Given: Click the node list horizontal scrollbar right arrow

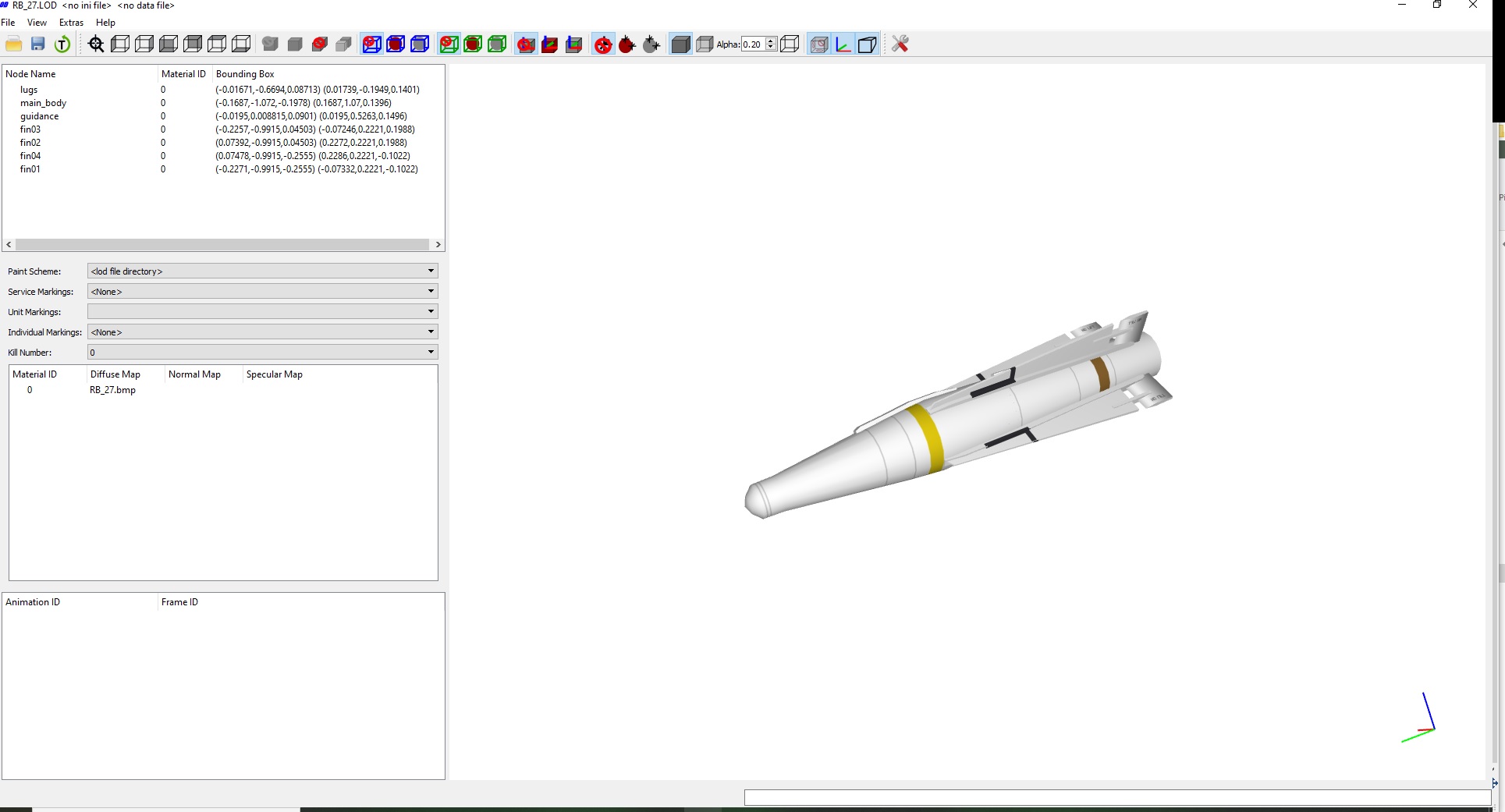Looking at the screenshot, I should pyautogui.click(x=438, y=245).
